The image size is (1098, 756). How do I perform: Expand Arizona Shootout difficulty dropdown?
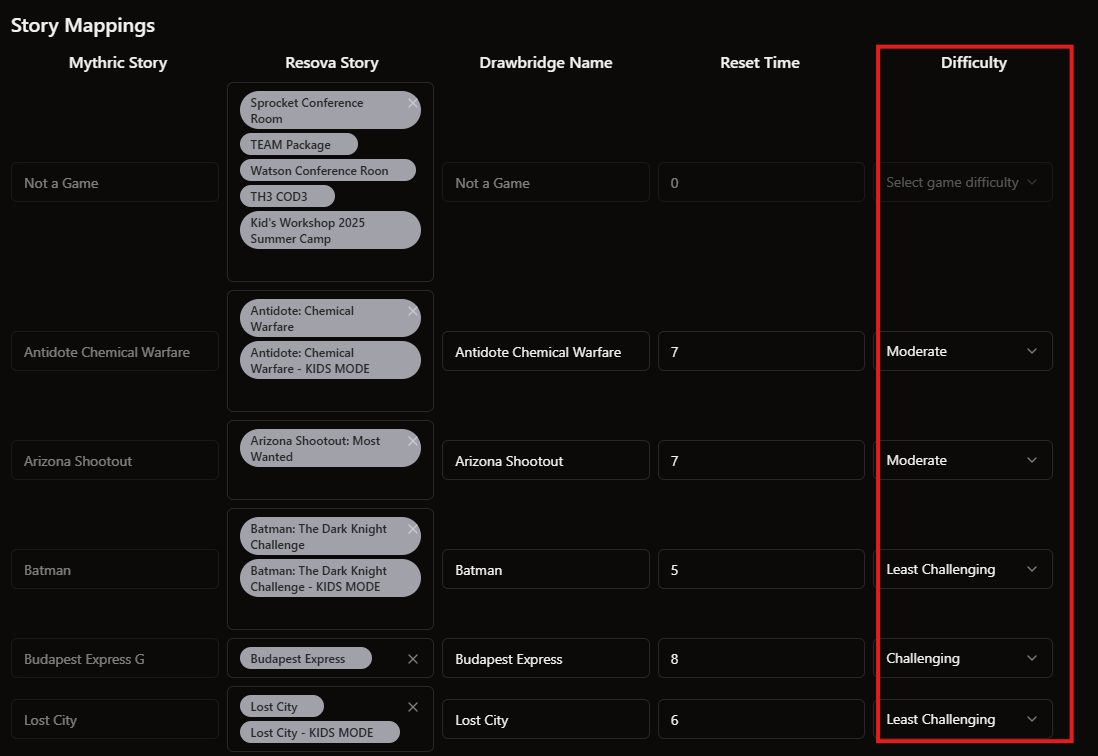(963, 460)
